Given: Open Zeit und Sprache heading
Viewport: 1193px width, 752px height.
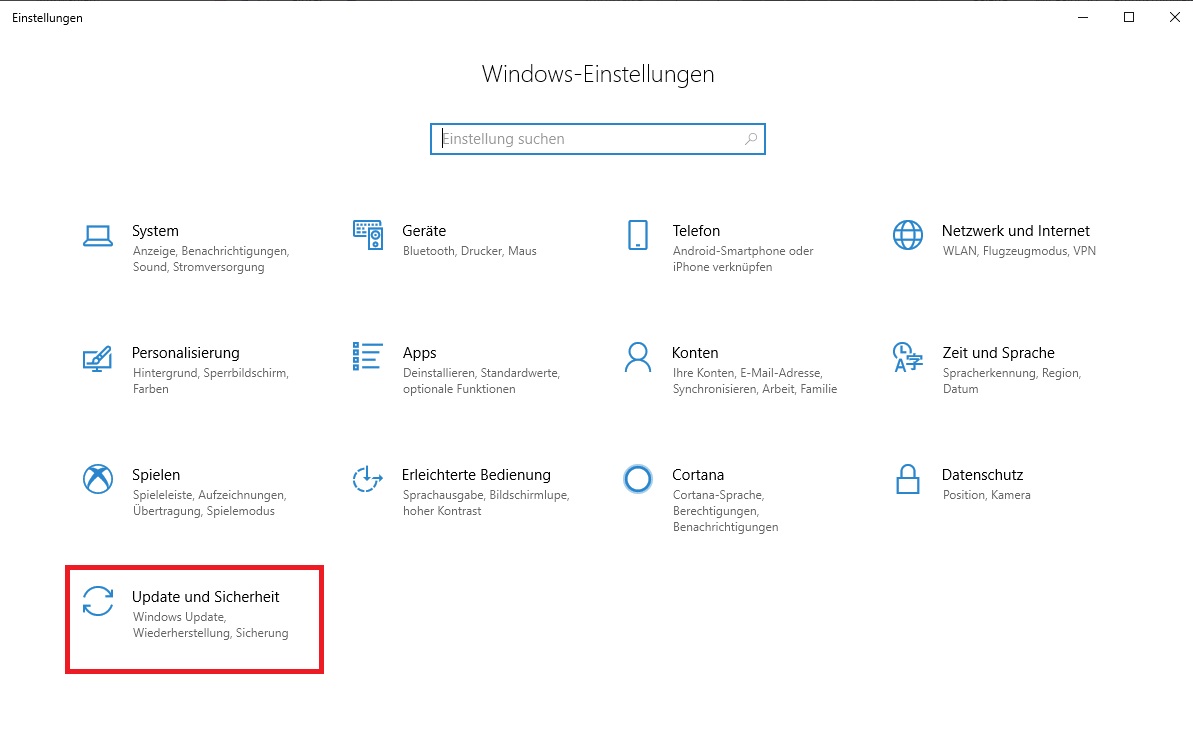Looking at the screenshot, I should point(998,352).
